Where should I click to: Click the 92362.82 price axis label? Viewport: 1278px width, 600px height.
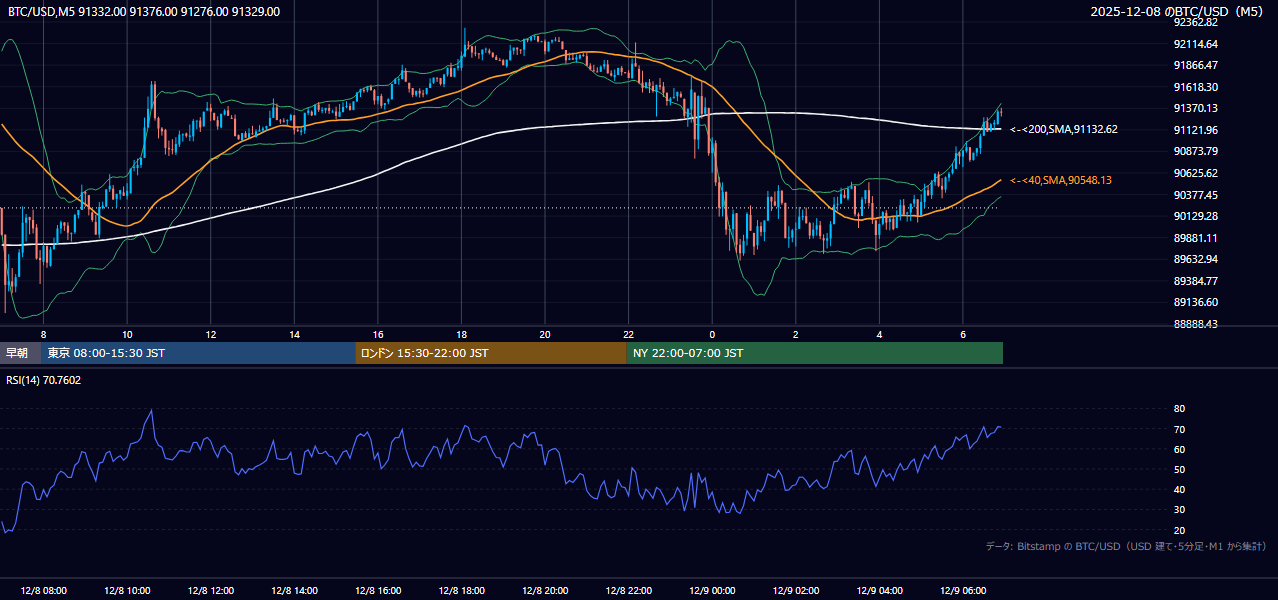tap(1196, 22)
